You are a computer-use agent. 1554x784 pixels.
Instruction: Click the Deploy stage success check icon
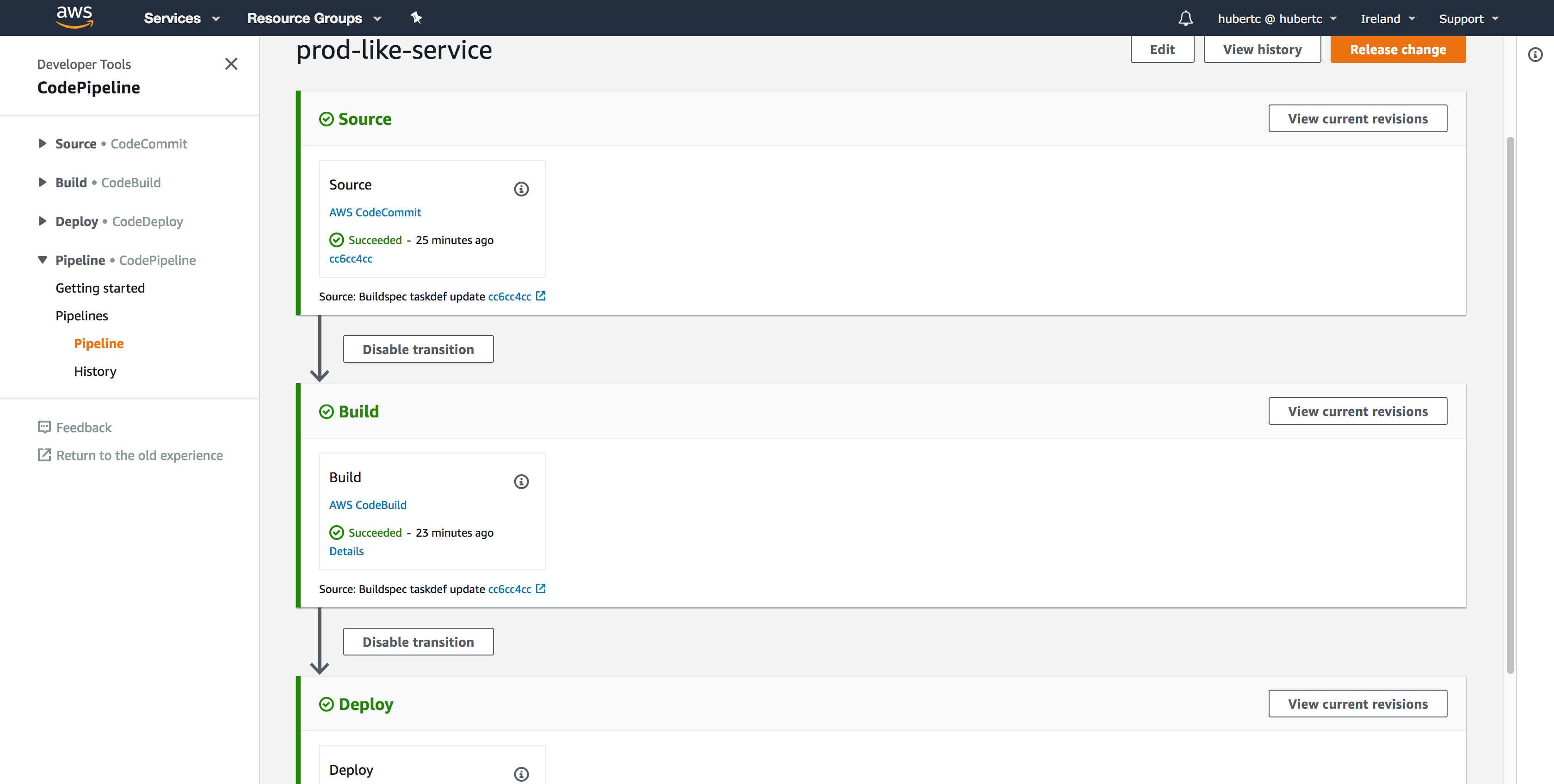[x=327, y=704]
